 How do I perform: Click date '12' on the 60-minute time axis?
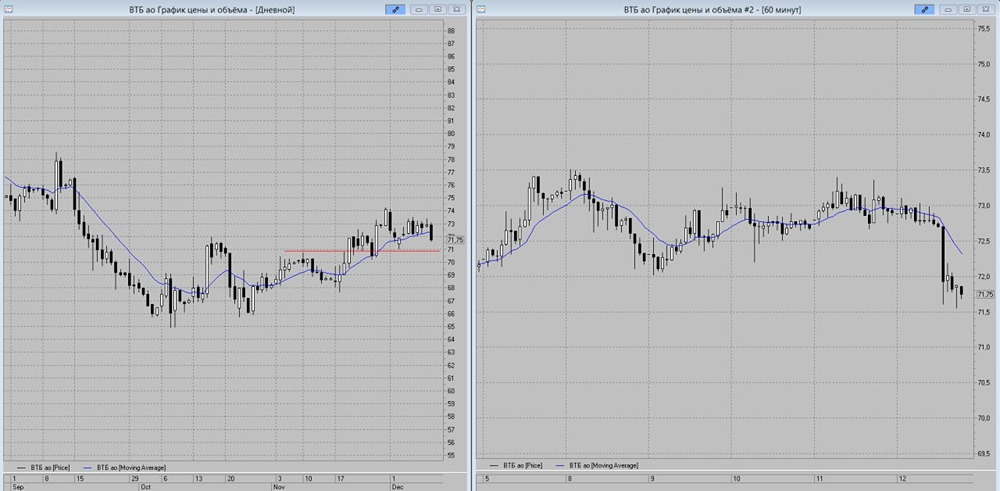[x=900, y=478]
